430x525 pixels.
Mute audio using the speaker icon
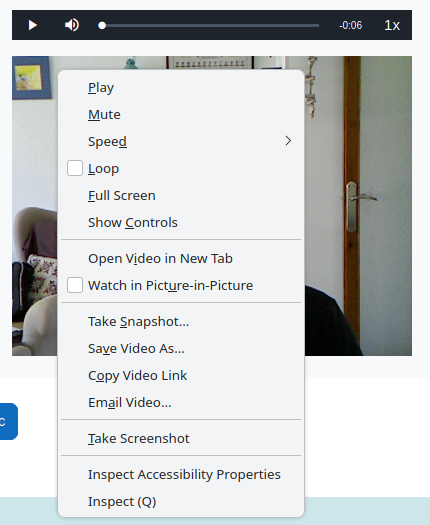pyautogui.click(x=72, y=25)
